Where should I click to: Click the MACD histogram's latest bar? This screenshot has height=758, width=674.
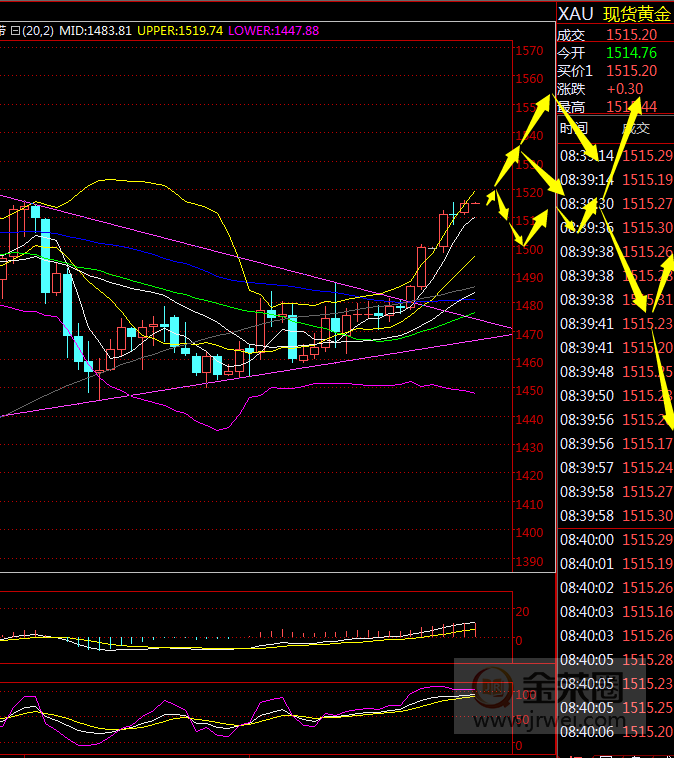473,631
